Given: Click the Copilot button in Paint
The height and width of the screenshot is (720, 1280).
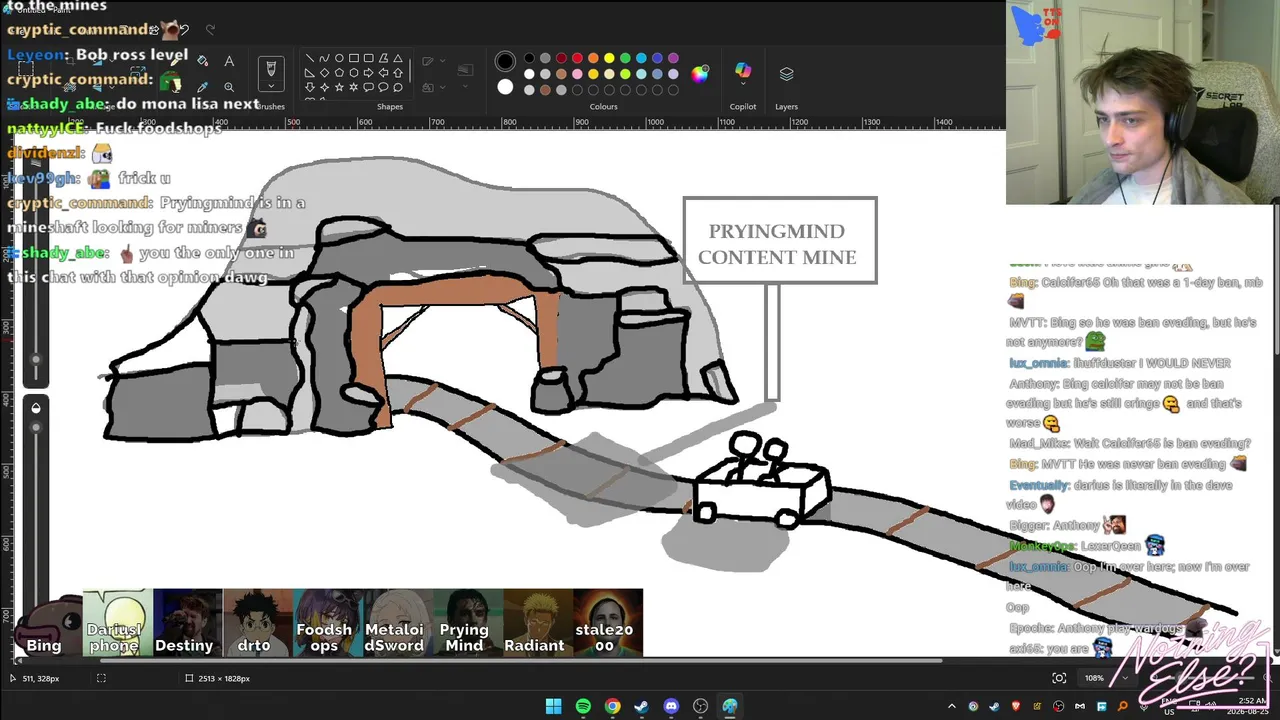Looking at the screenshot, I should point(743,71).
